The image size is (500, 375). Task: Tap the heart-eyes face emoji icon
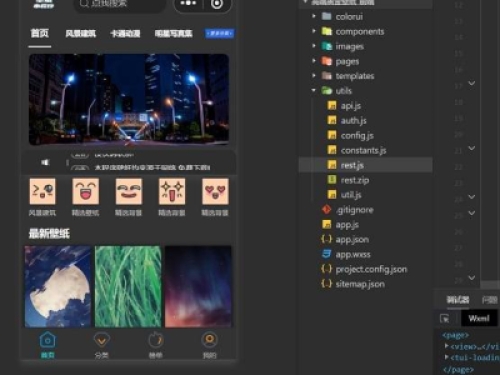tap(215, 191)
